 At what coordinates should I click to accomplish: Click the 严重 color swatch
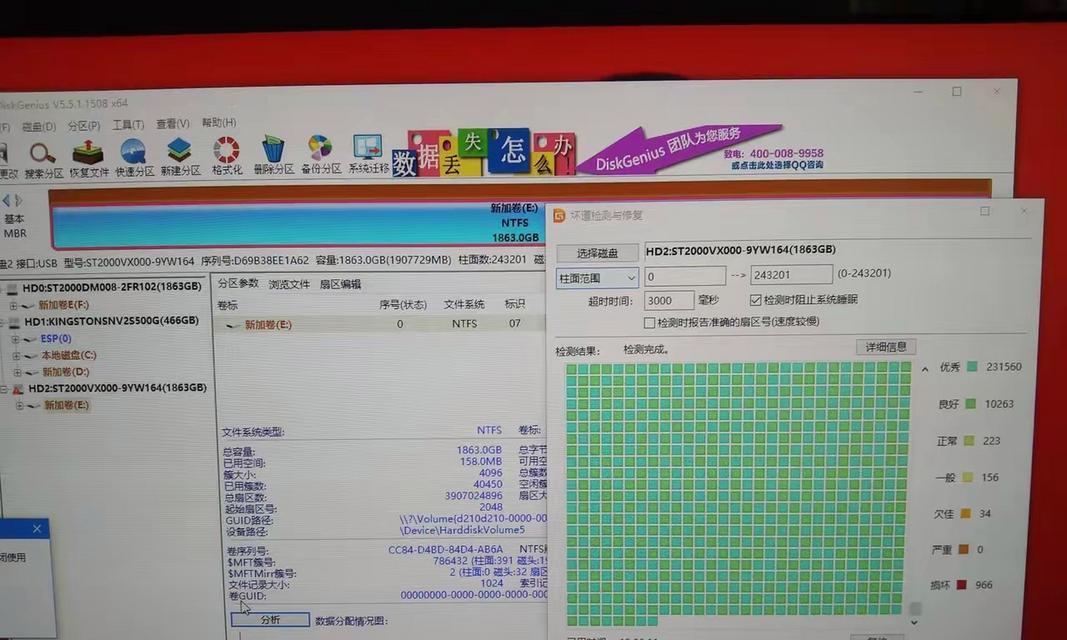point(964,549)
